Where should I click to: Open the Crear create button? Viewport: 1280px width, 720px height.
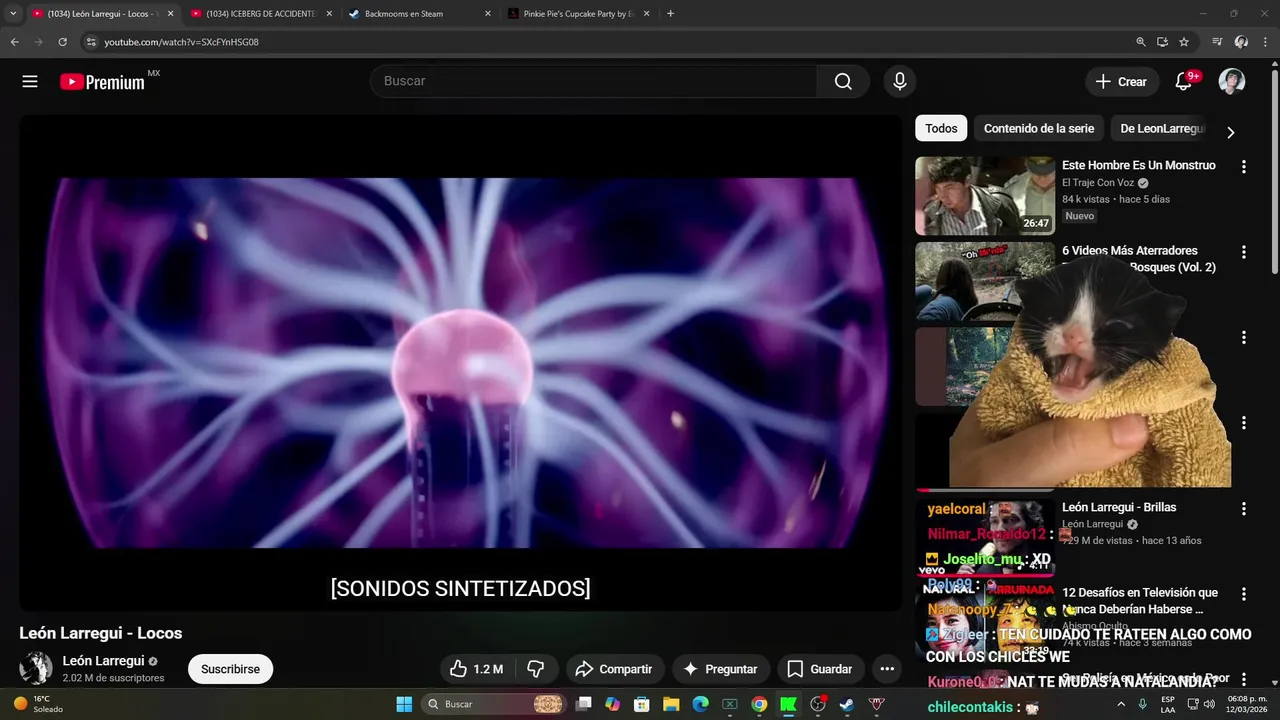tap(1122, 82)
